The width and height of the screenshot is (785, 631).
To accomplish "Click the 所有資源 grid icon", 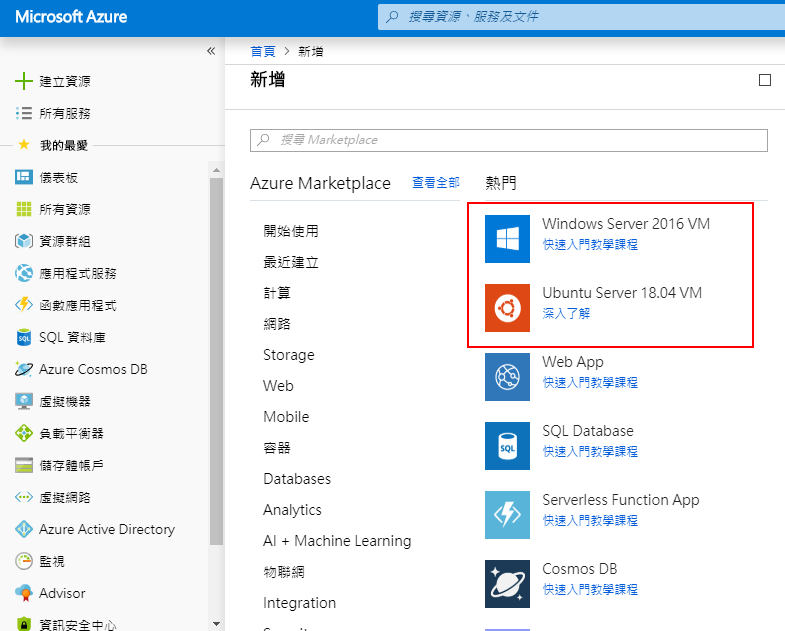I will tap(24, 209).
